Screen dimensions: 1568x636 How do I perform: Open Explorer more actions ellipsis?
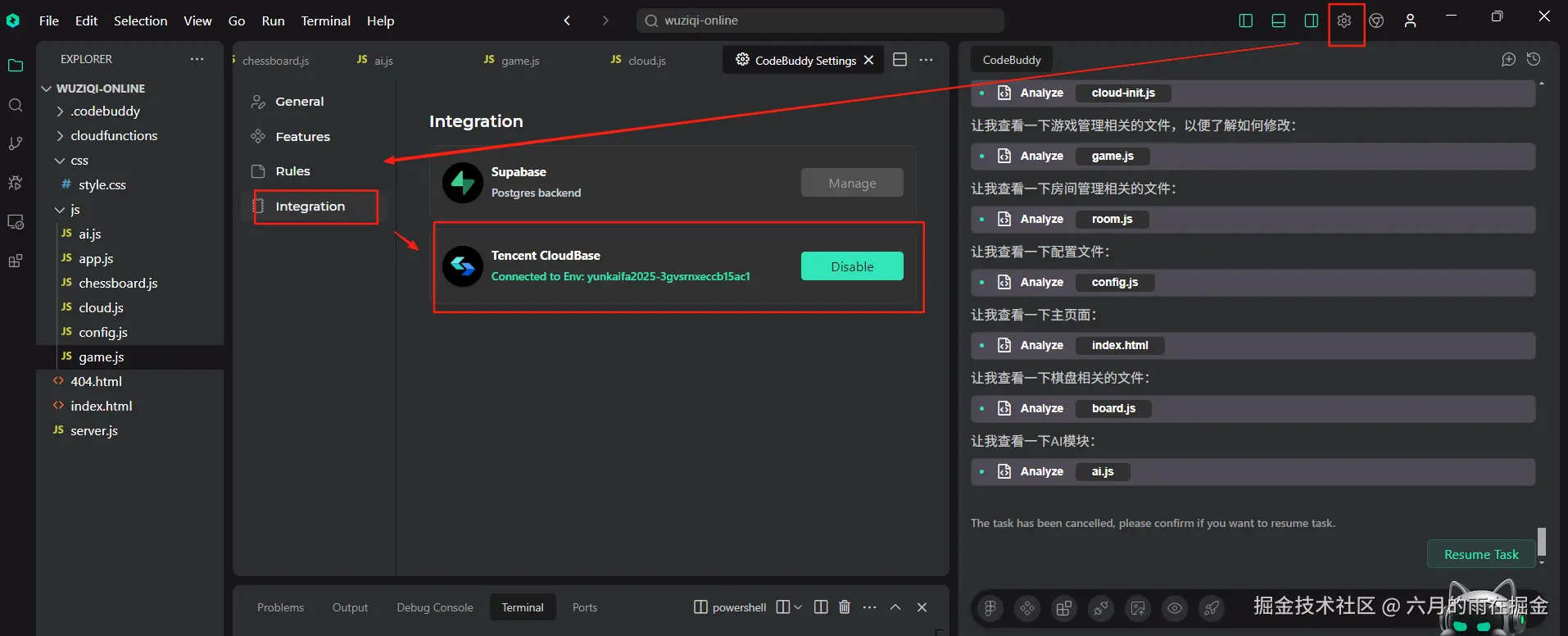click(x=197, y=59)
